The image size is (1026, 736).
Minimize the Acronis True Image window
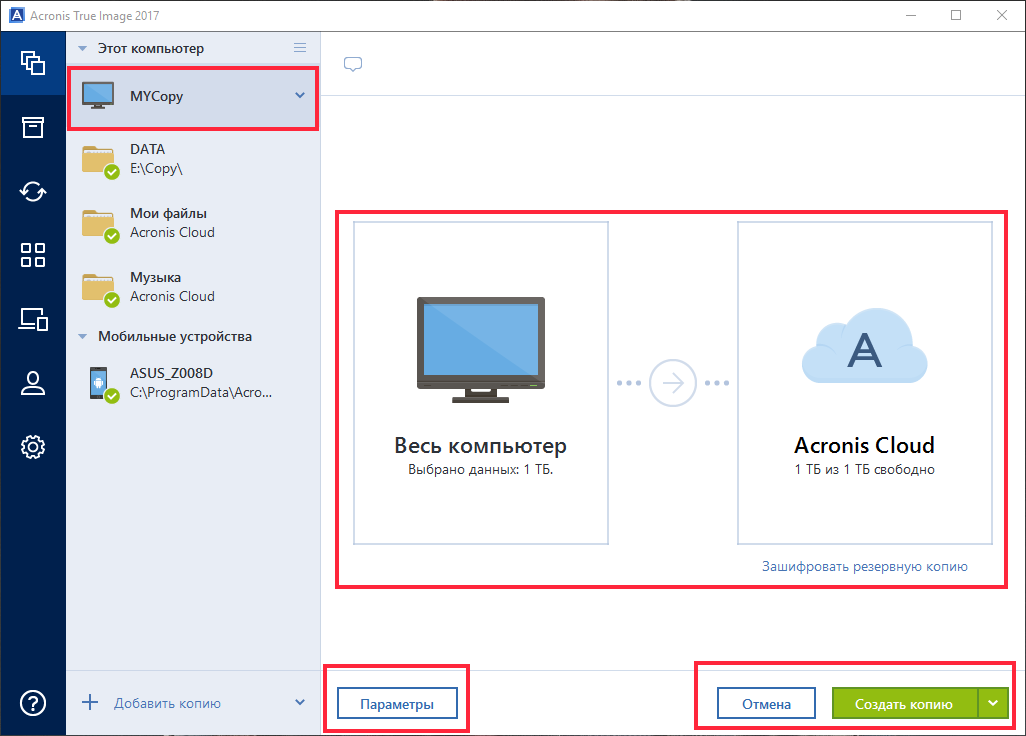(911, 15)
